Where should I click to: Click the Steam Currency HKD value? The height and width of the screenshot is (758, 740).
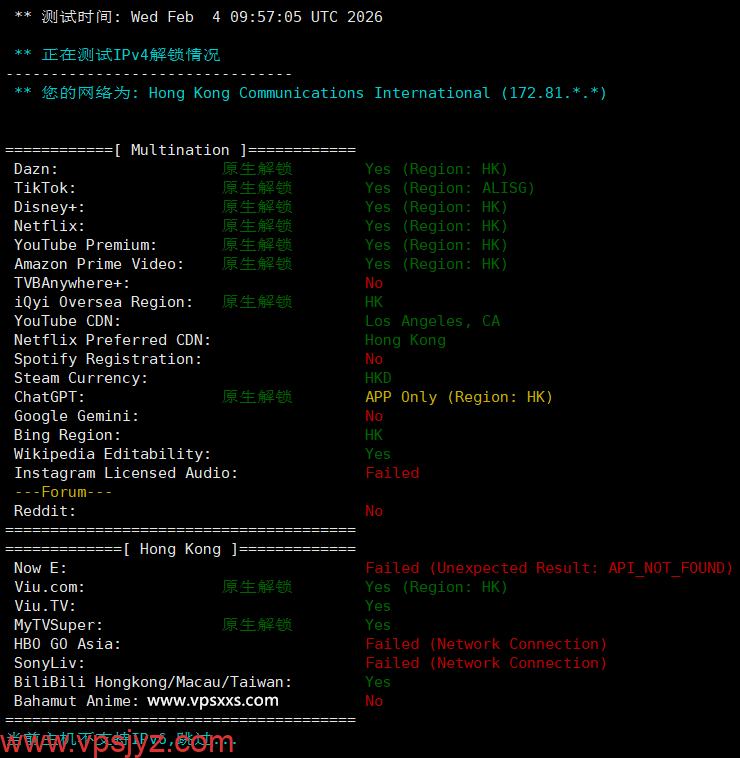378,378
